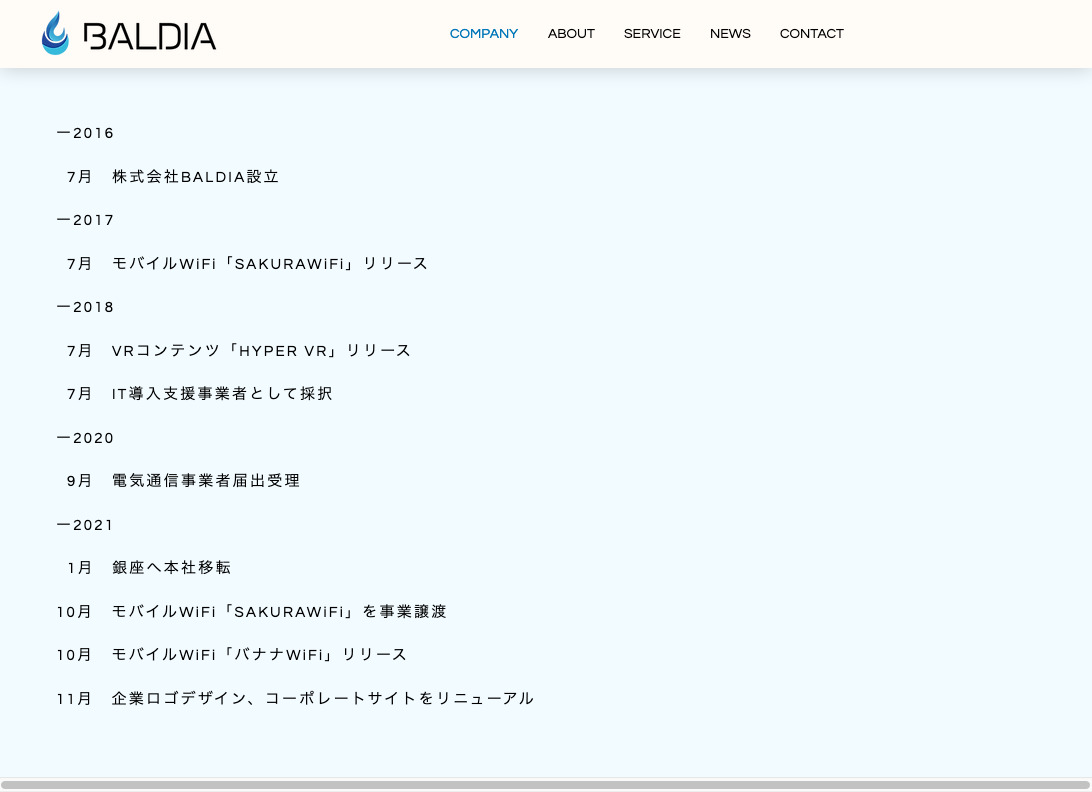Select the ー2017 year heading
Image resolution: width=1092 pixels, height=792 pixels.
click(x=85, y=220)
